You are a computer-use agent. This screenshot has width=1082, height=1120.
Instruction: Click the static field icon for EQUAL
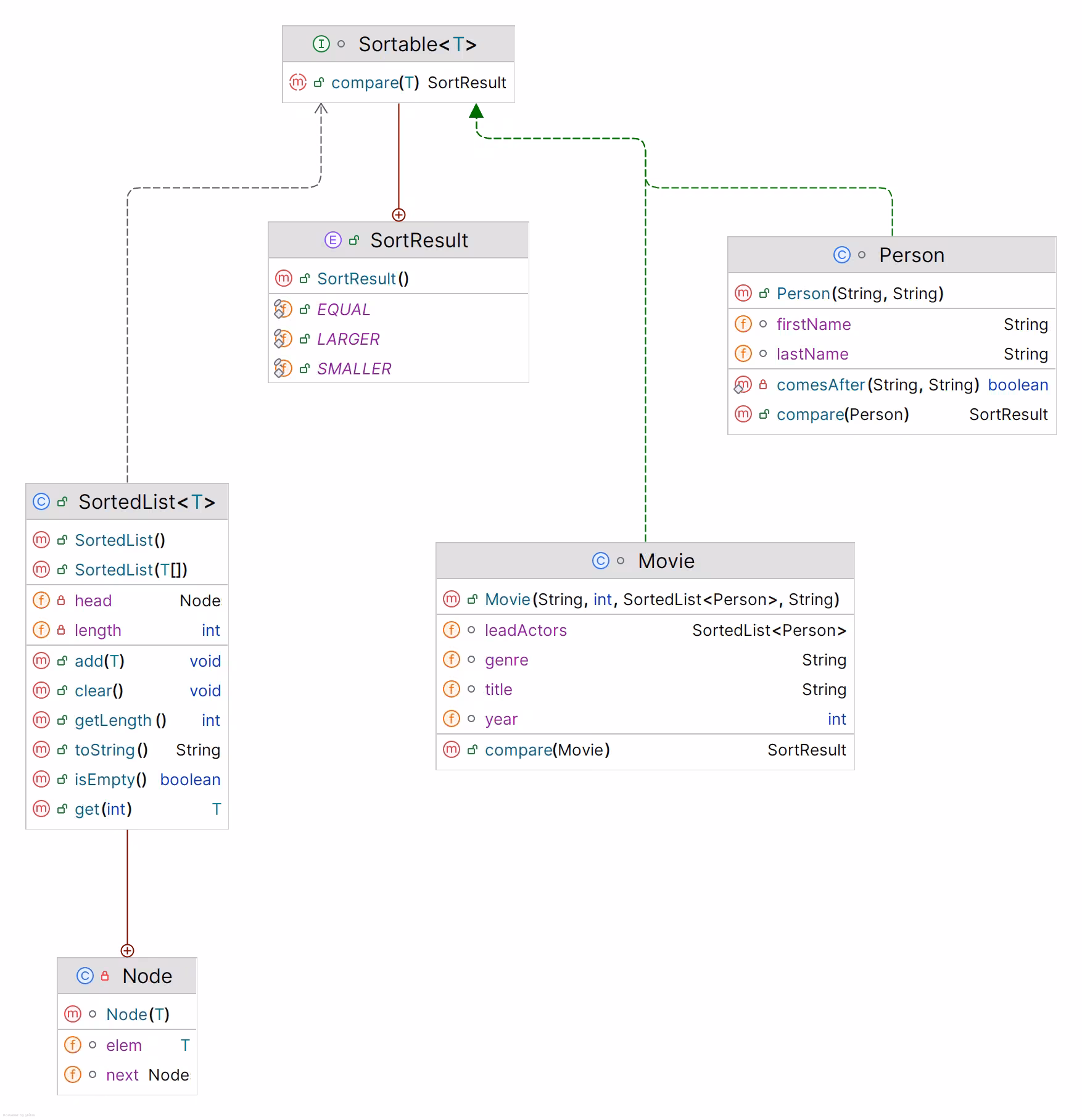coord(283,309)
